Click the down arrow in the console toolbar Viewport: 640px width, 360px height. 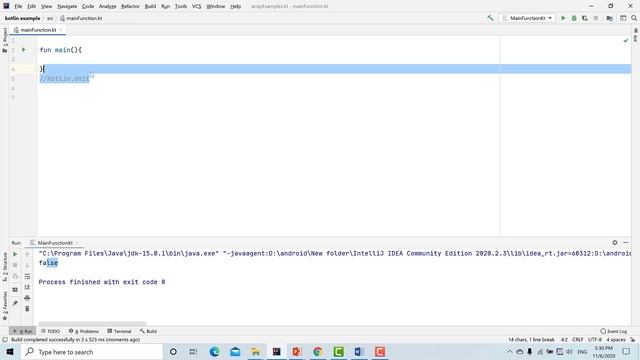[27, 265]
